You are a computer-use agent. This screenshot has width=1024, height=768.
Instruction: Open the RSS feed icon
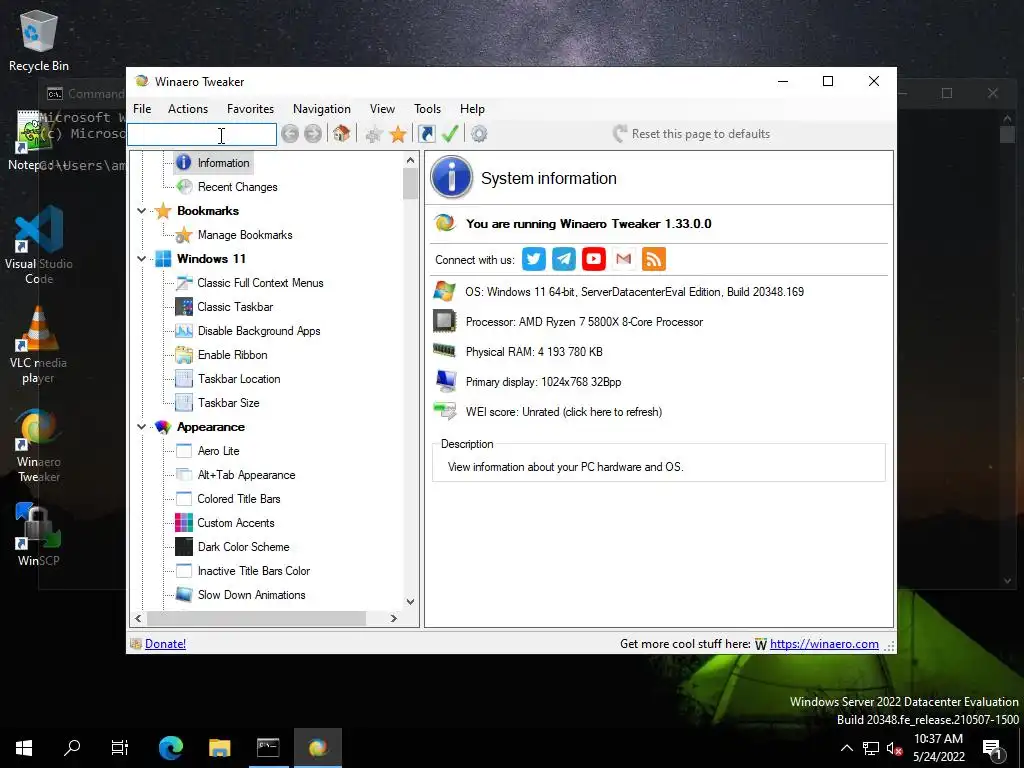tap(654, 259)
